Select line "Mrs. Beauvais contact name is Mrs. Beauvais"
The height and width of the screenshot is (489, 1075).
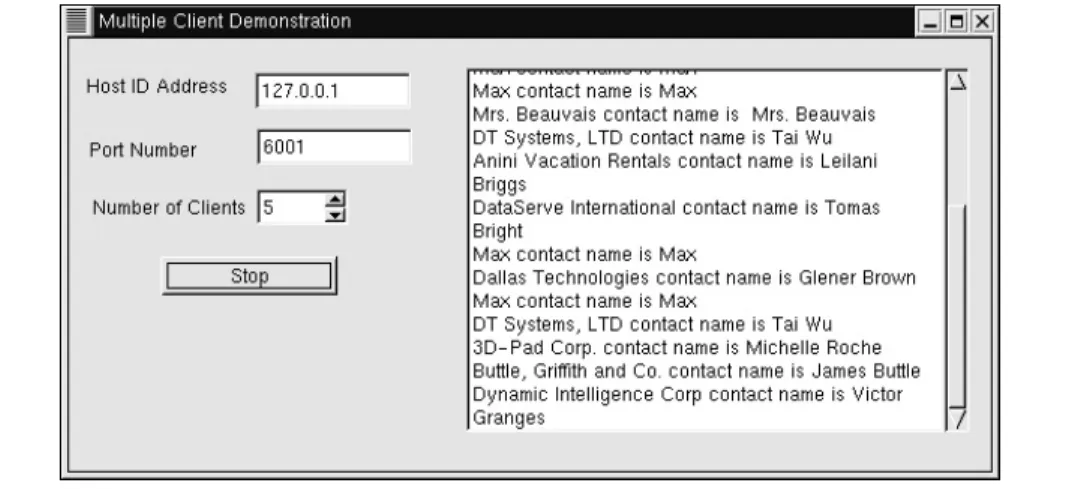[x=674, y=114]
